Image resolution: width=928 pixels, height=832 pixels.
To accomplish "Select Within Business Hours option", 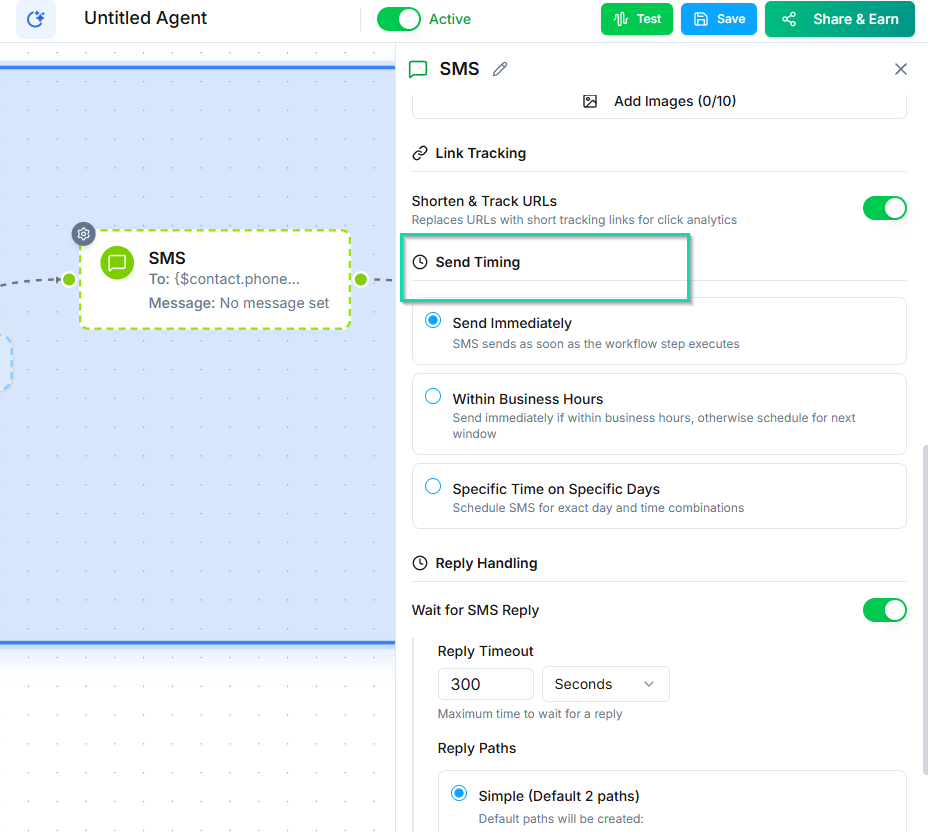I will [x=433, y=397].
